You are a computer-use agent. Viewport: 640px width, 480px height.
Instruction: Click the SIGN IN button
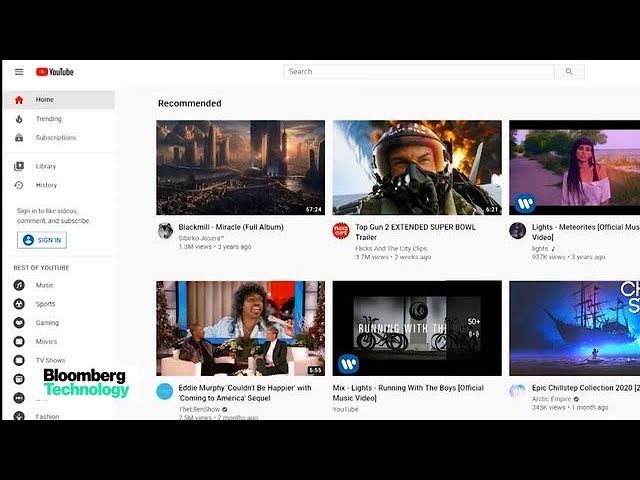point(42,240)
